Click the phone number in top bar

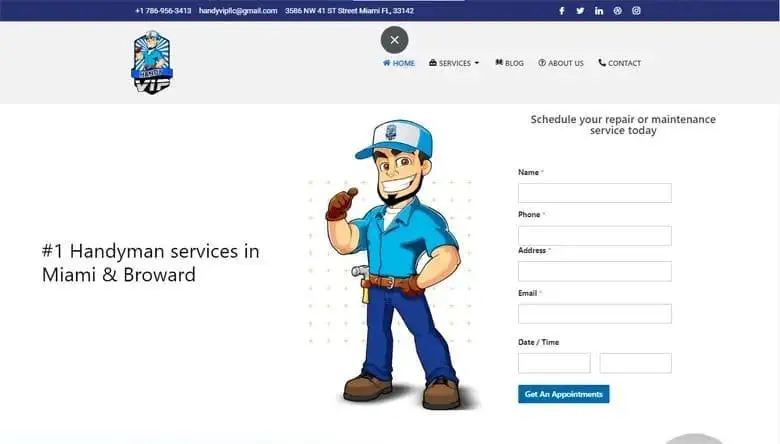163,11
